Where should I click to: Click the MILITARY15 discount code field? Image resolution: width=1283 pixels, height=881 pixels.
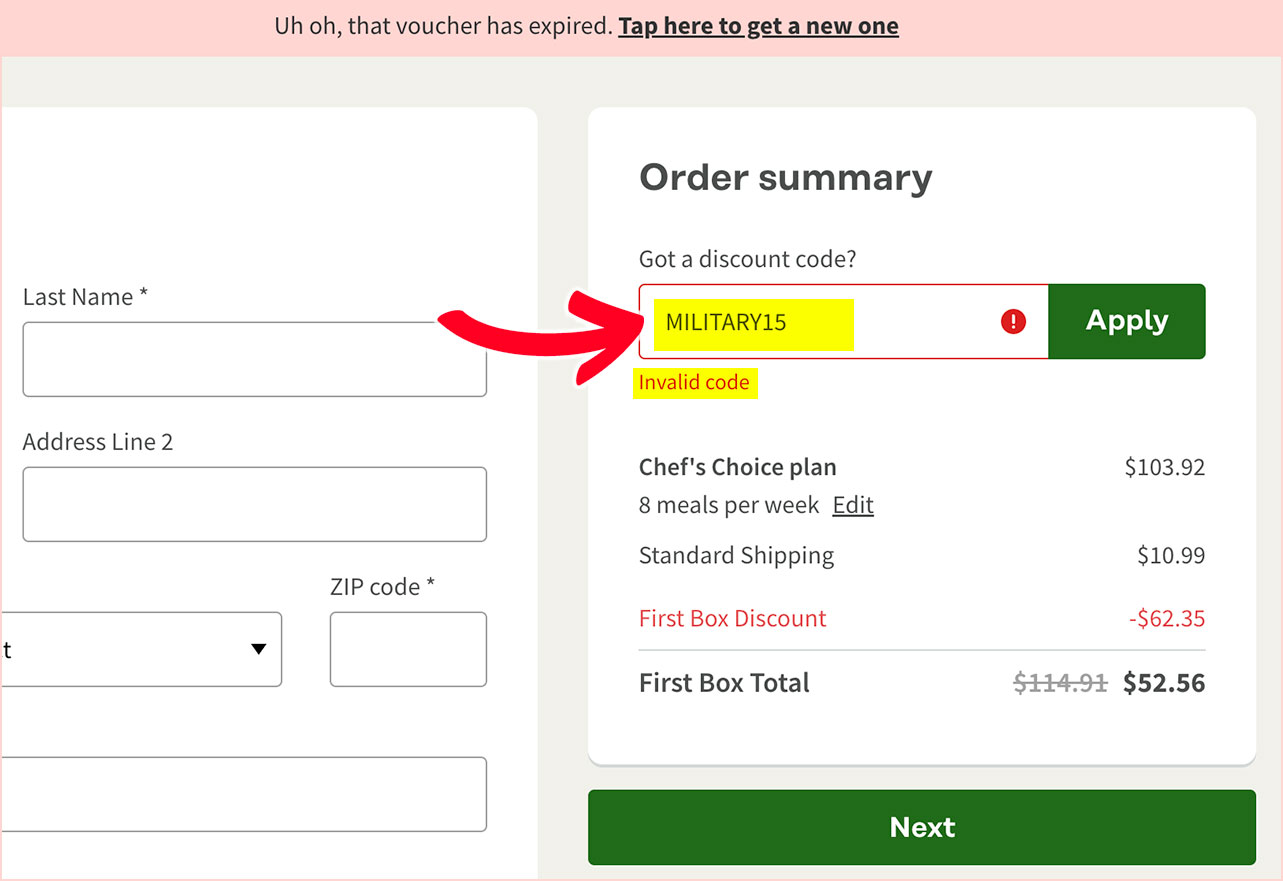point(844,321)
